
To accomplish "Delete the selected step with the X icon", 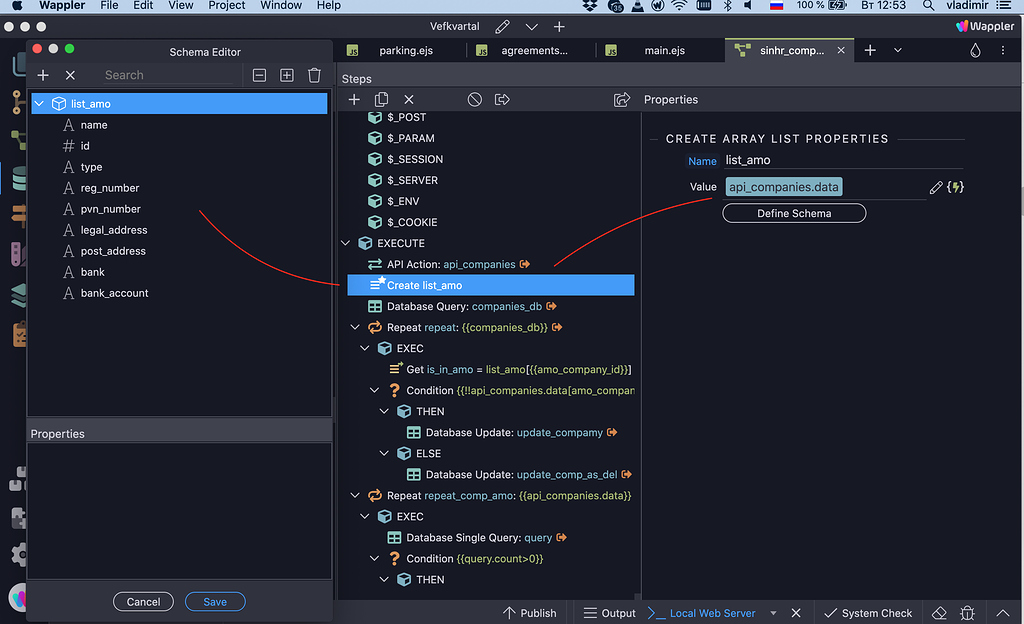I will pos(408,99).
